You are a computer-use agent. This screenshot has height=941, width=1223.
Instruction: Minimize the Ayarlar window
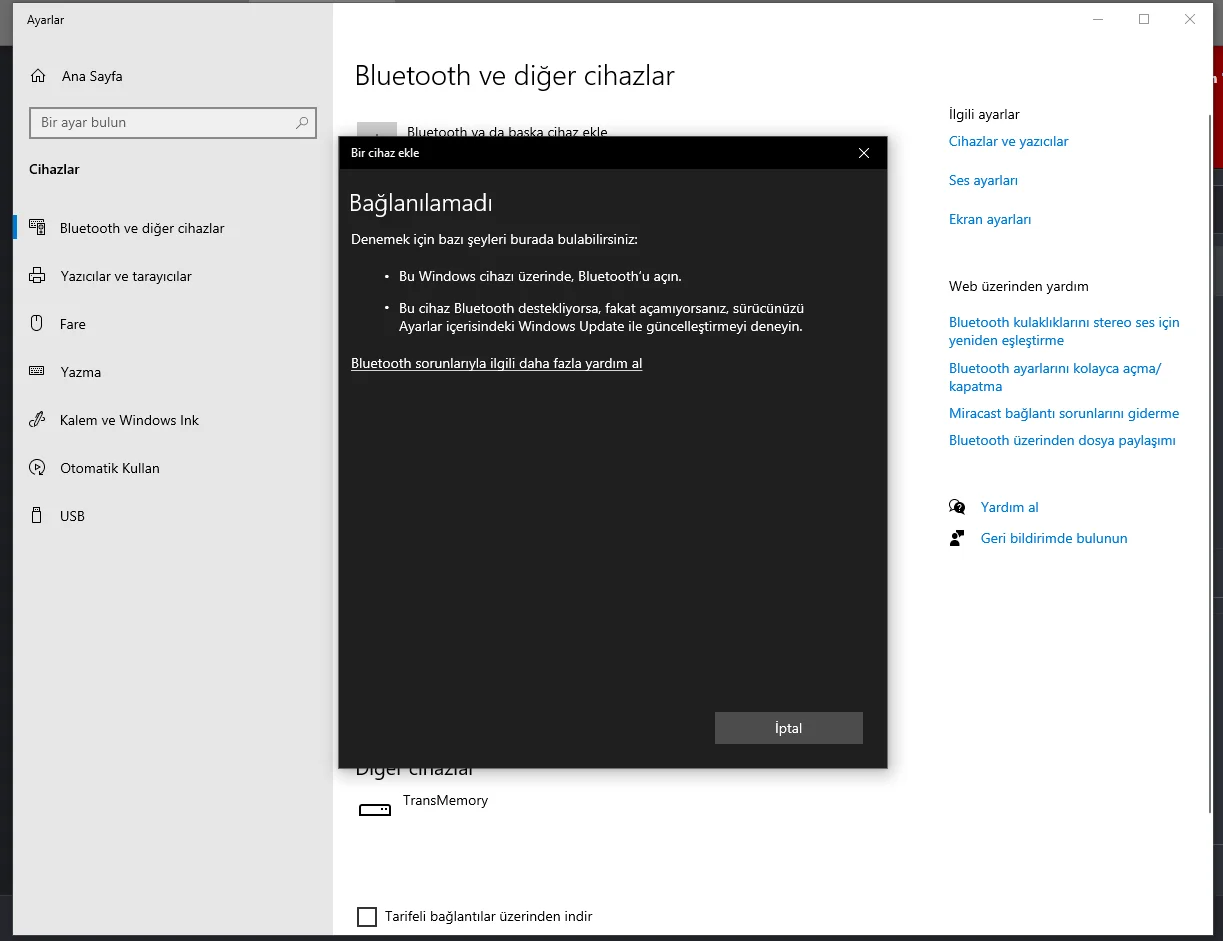(x=1098, y=19)
